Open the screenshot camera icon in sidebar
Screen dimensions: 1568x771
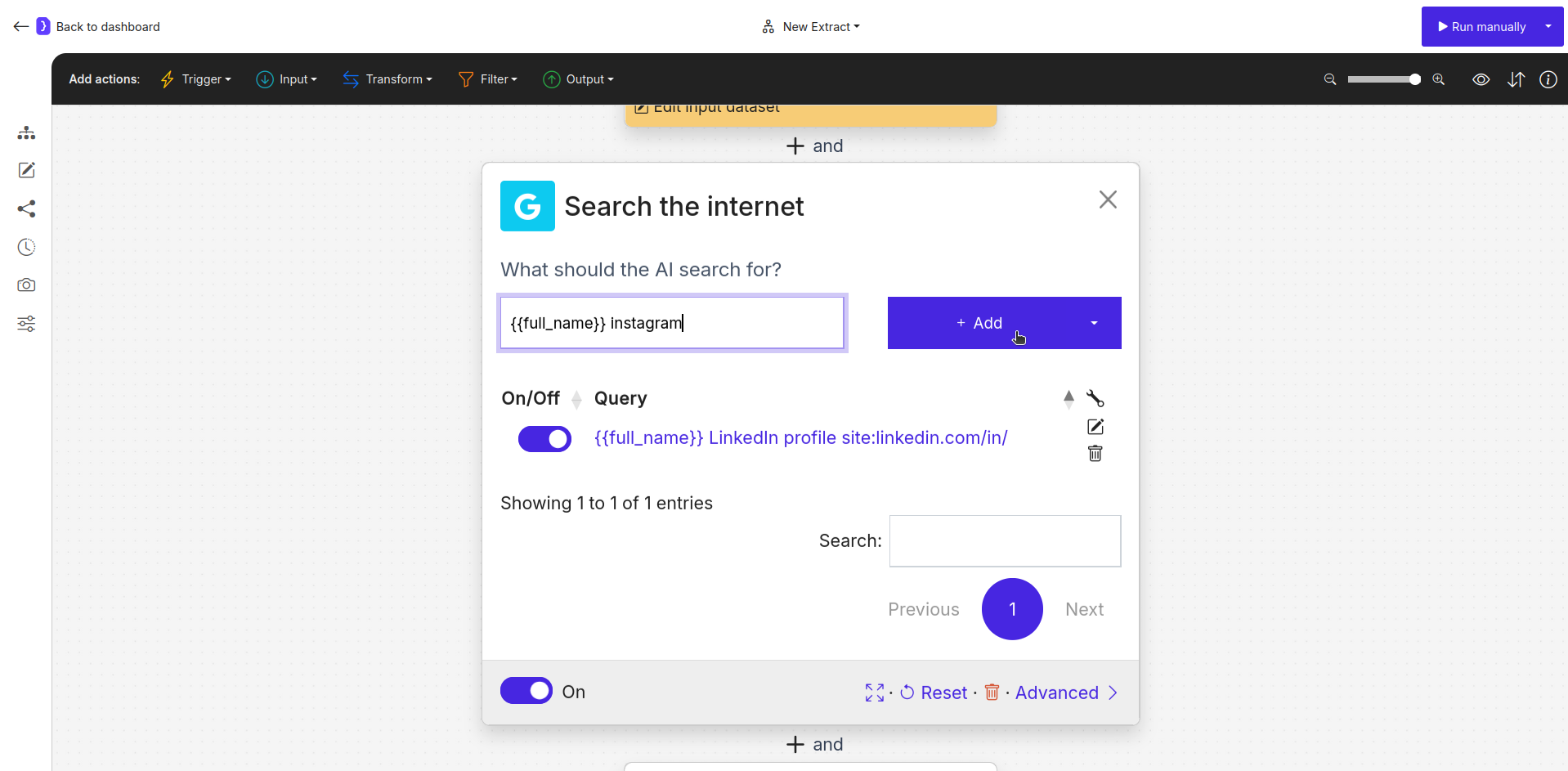(x=26, y=285)
